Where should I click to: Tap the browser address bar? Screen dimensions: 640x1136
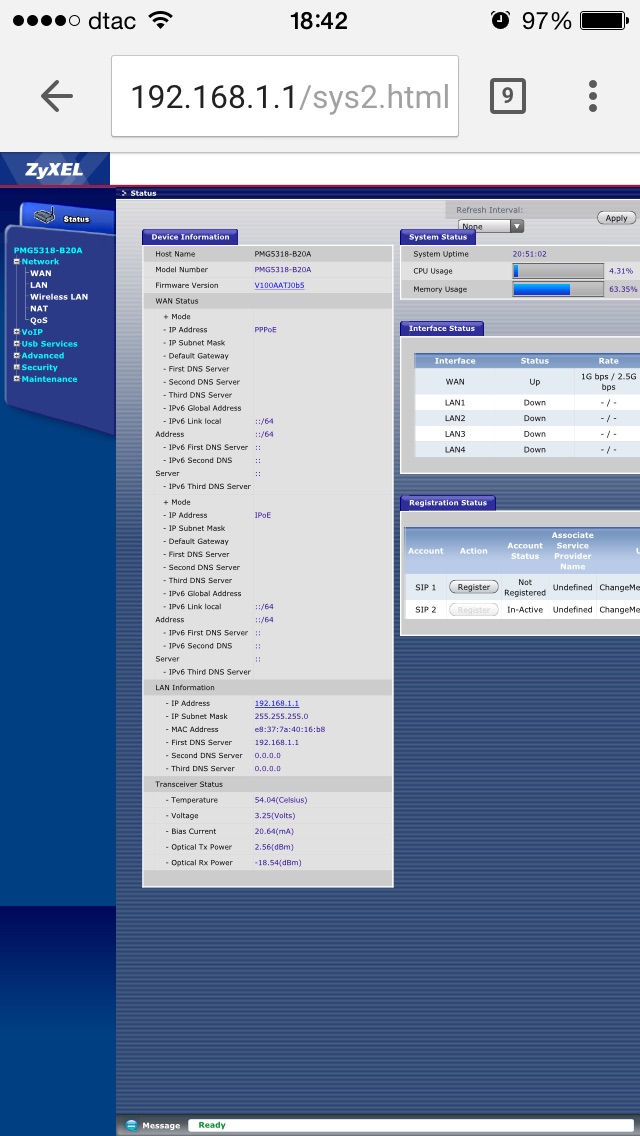tap(284, 96)
